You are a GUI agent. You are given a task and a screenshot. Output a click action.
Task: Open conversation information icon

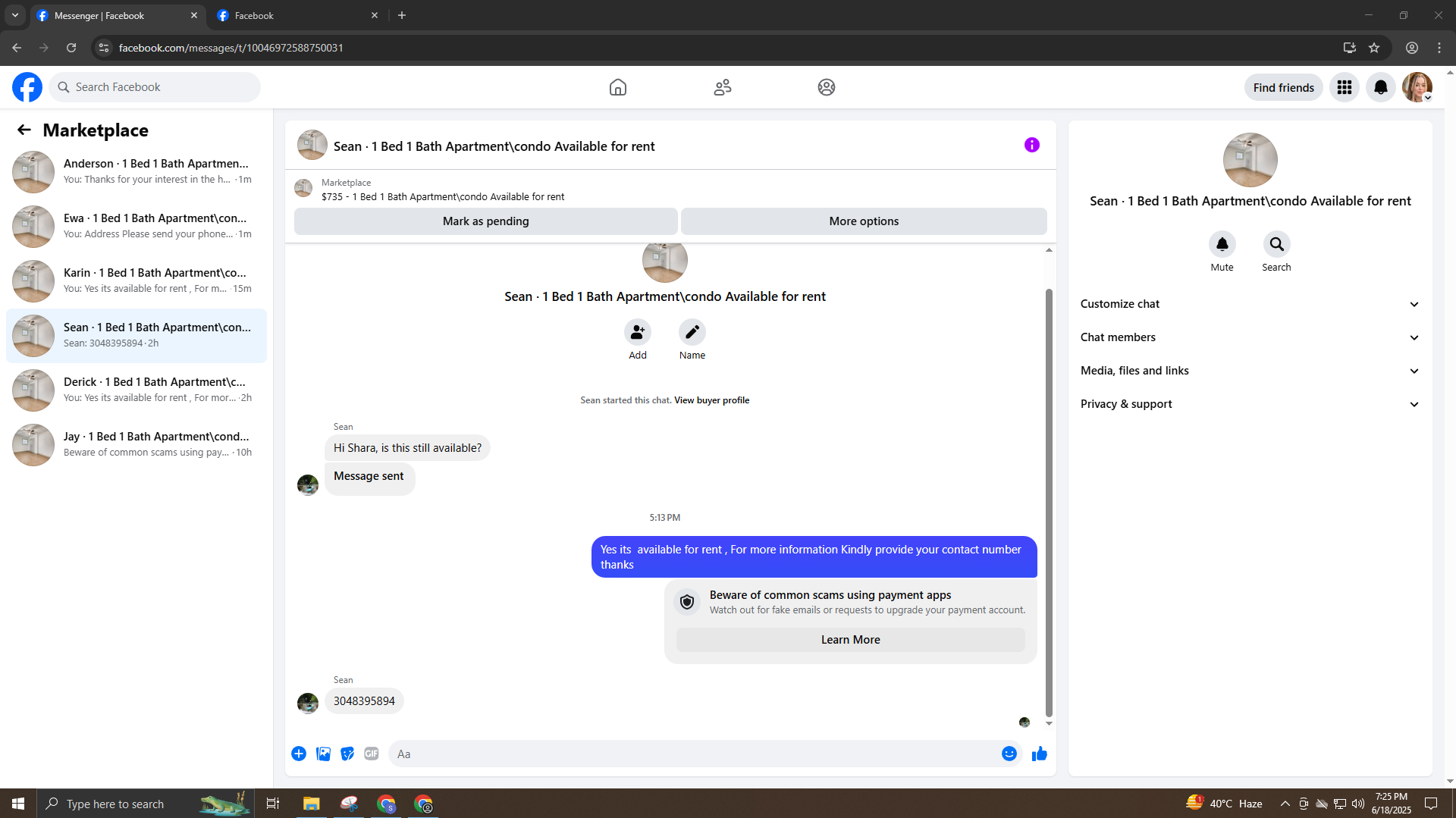1032,145
